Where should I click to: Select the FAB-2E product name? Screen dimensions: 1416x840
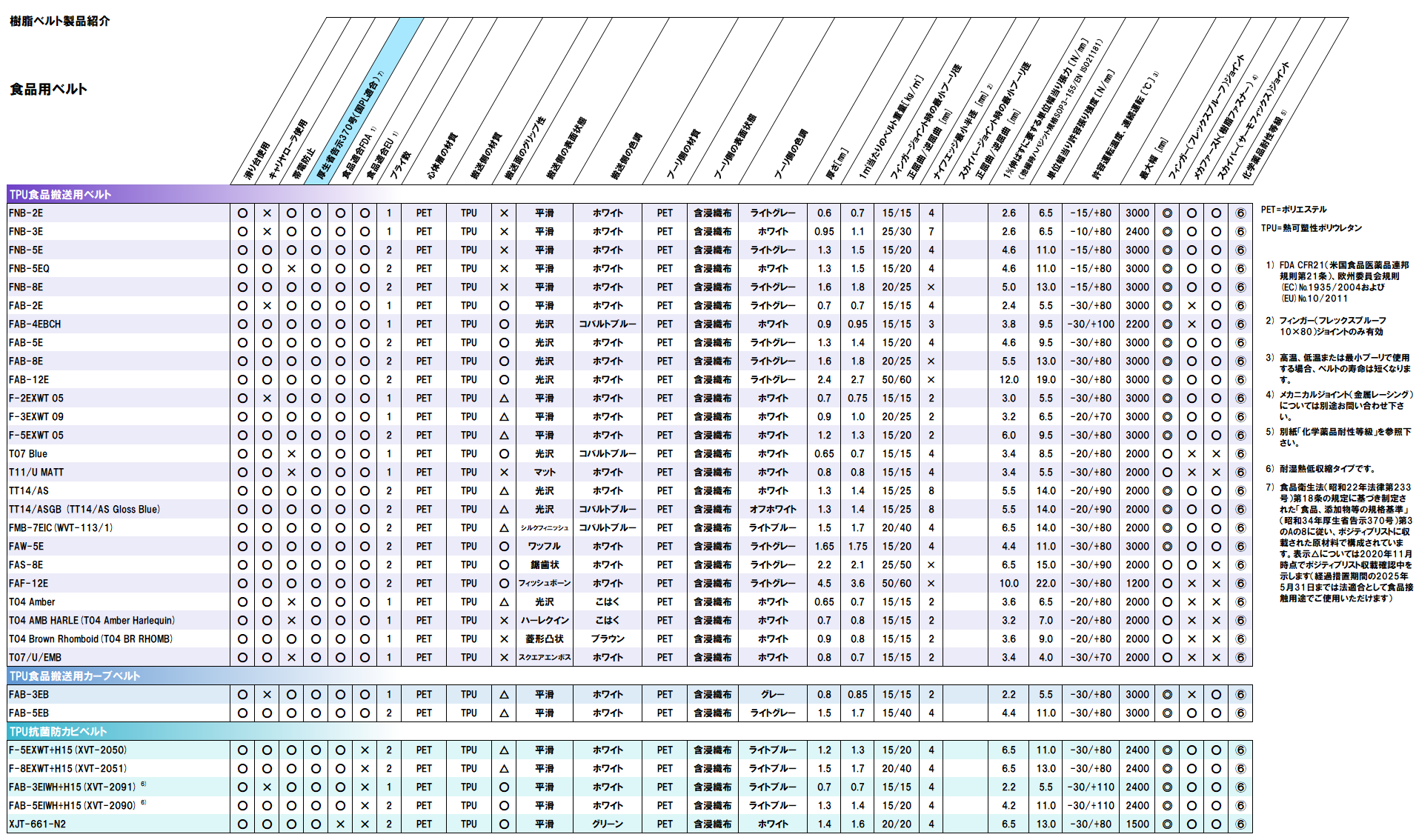pyautogui.click(x=26, y=306)
